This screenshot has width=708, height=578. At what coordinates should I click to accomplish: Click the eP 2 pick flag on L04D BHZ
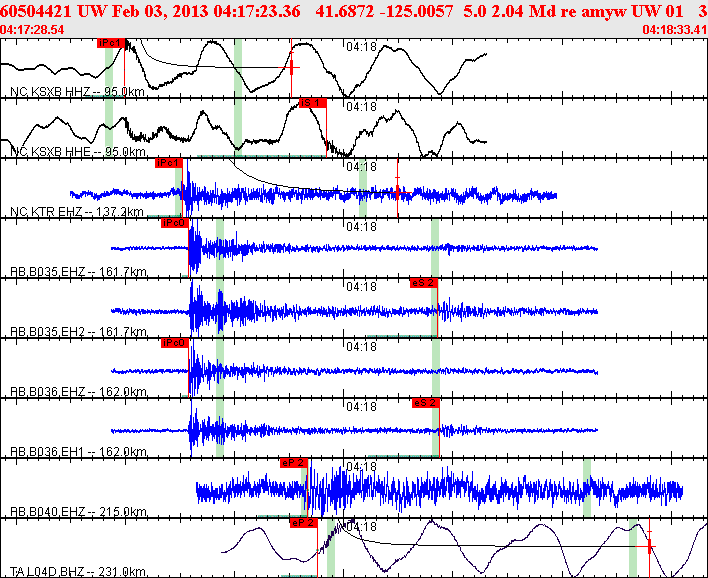pos(304,523)
